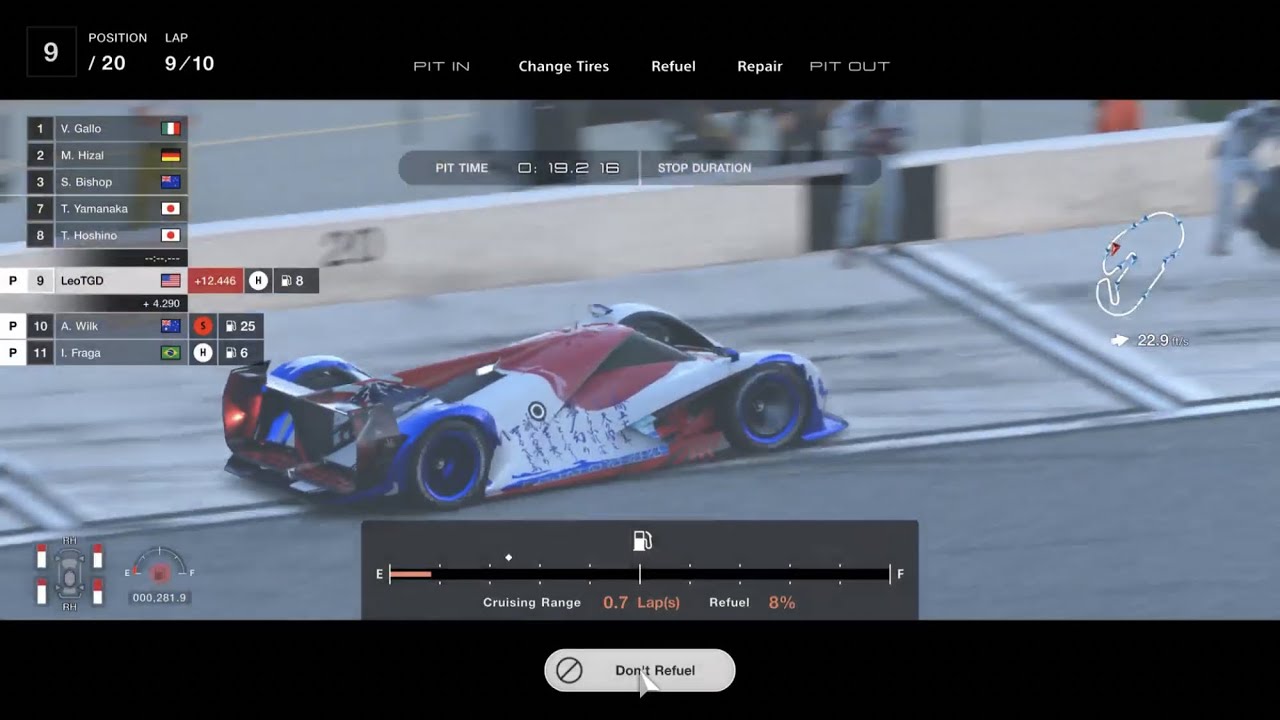This screenshot has width=1280, height=720.
Task: Click the position number 9 box
Action: (51, 52)
